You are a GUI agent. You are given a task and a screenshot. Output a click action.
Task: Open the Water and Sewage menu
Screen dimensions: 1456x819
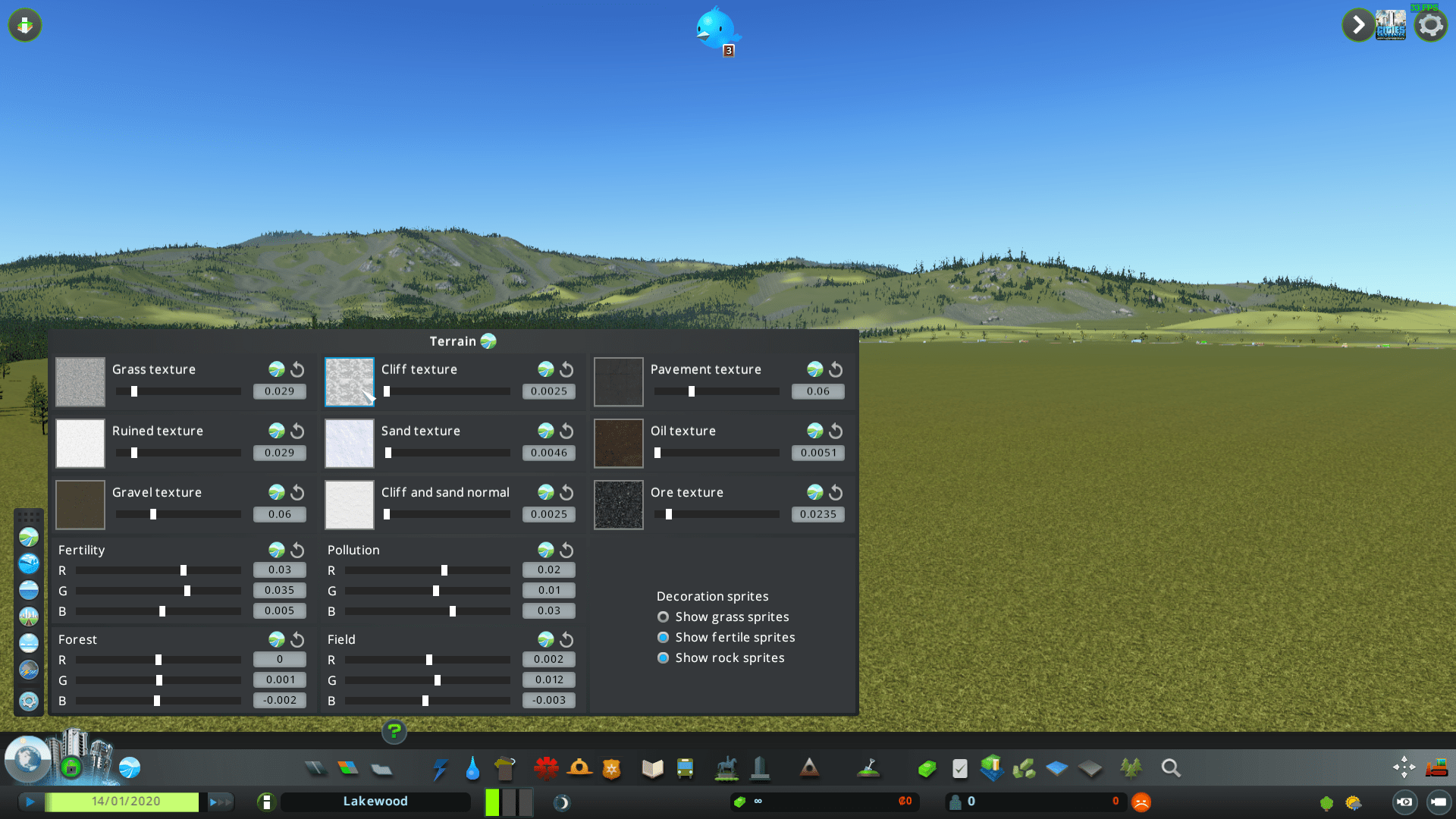coord(472,769)
